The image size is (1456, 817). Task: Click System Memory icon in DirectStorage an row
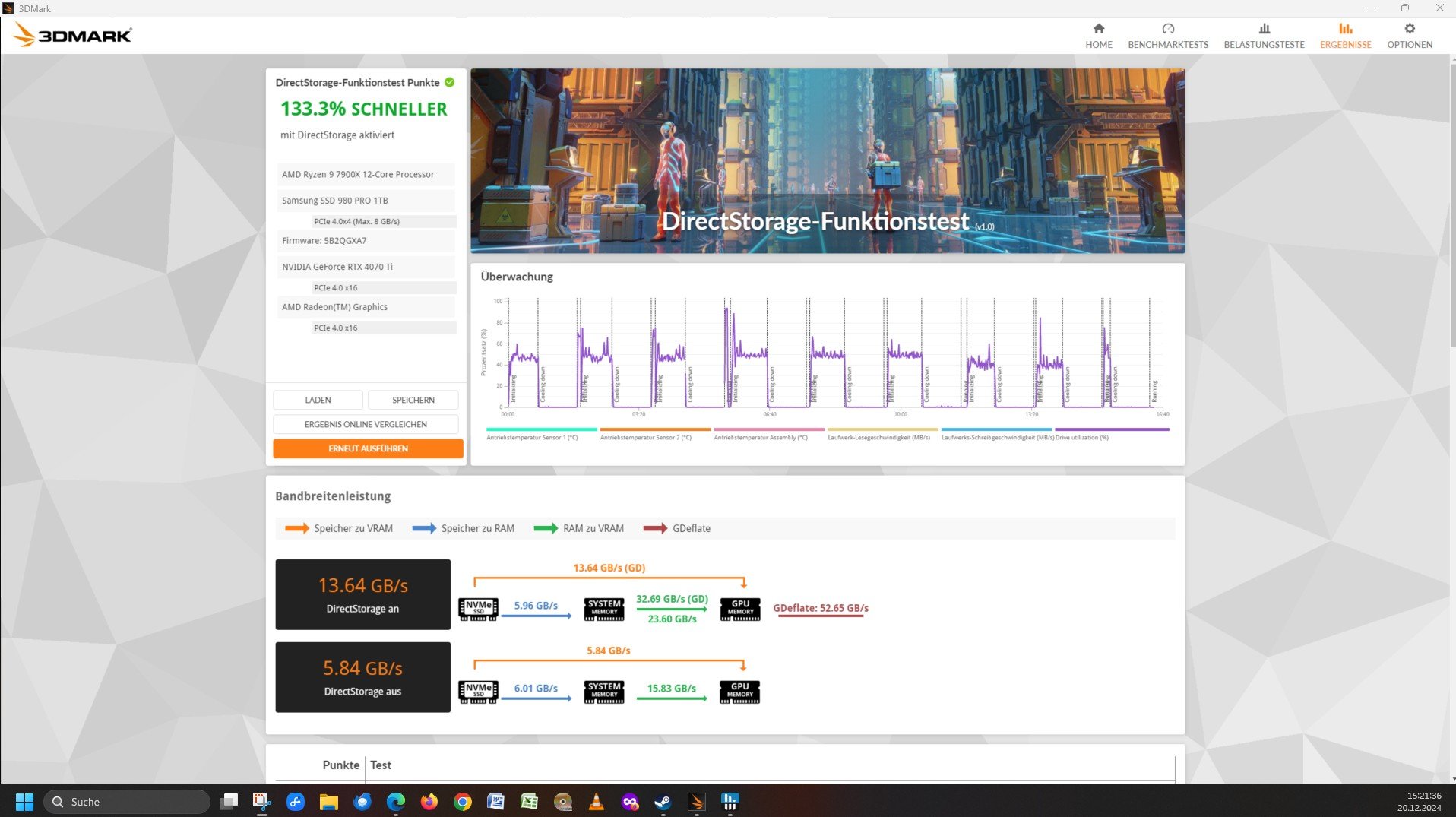click(604, 609)
